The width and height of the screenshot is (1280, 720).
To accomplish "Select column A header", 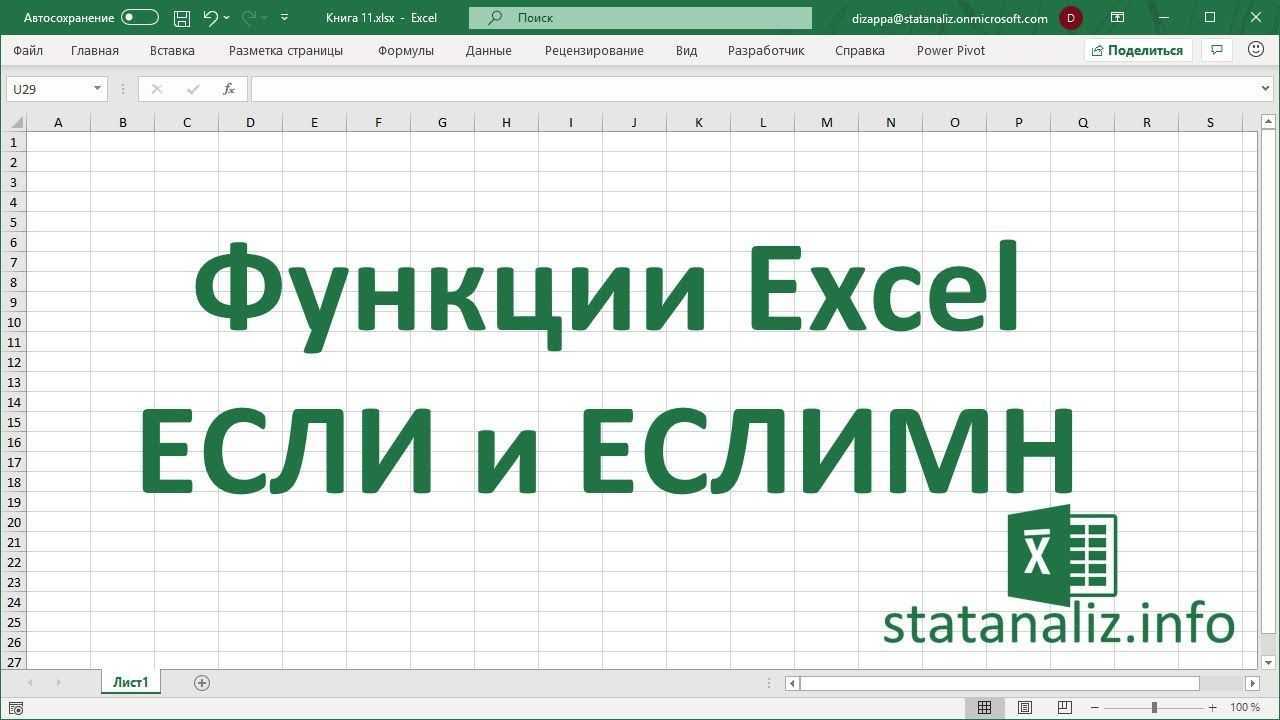I will 58,122.
